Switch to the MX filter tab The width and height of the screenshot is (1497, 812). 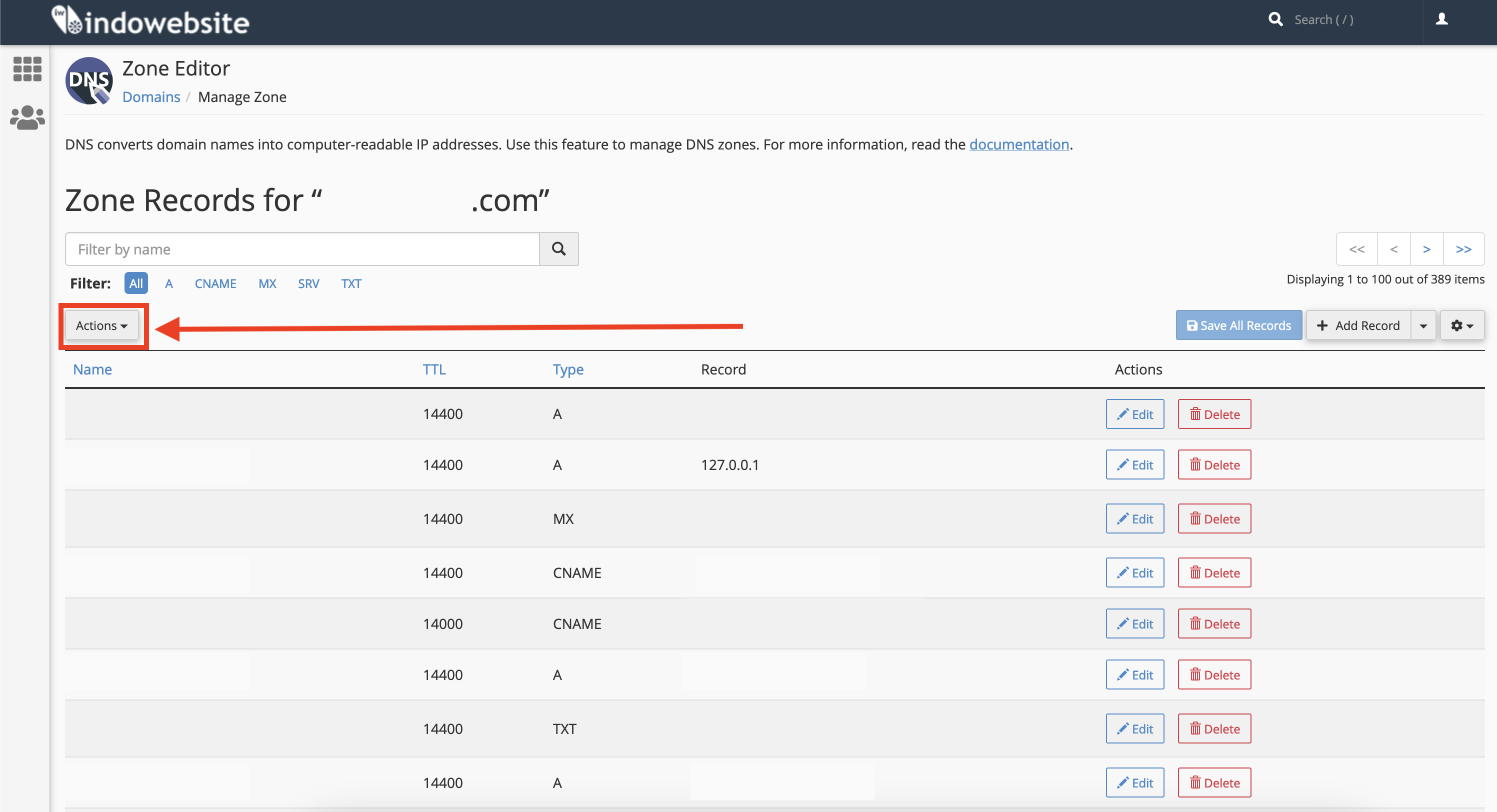pos(266,283)
